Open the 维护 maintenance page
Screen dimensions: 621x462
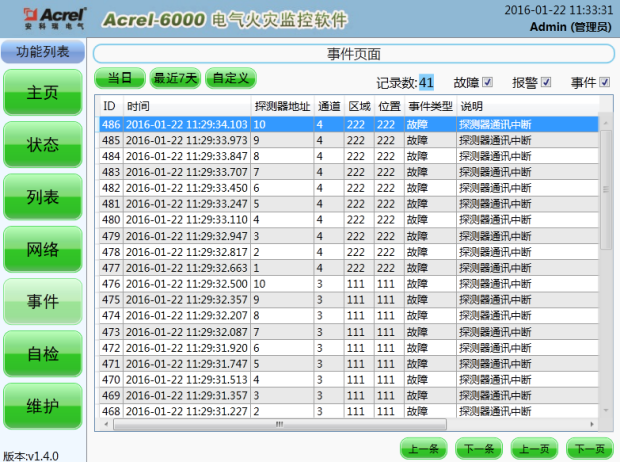click(x=42, y=406)
